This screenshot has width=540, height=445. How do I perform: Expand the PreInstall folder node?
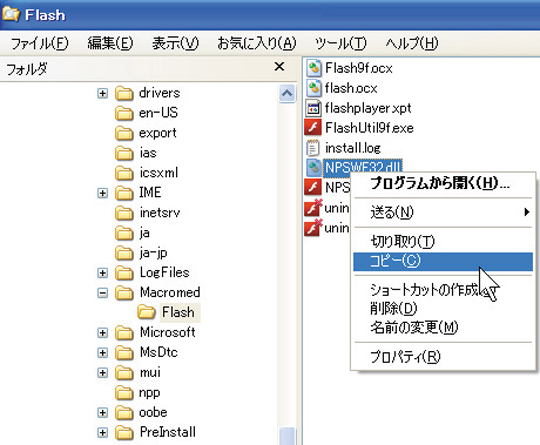click(x=102, y=433)
